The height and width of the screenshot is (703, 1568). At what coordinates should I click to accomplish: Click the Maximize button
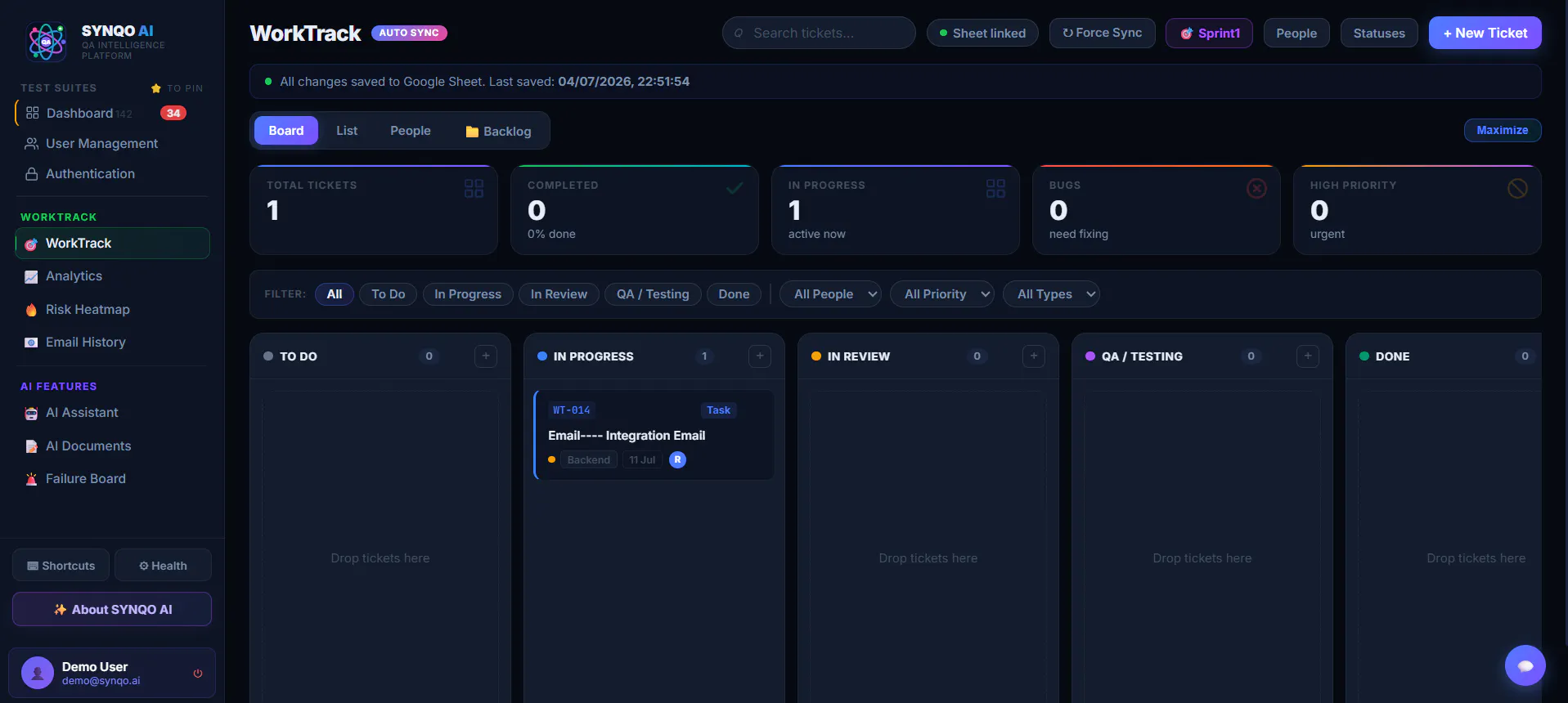pos(1503,130)
